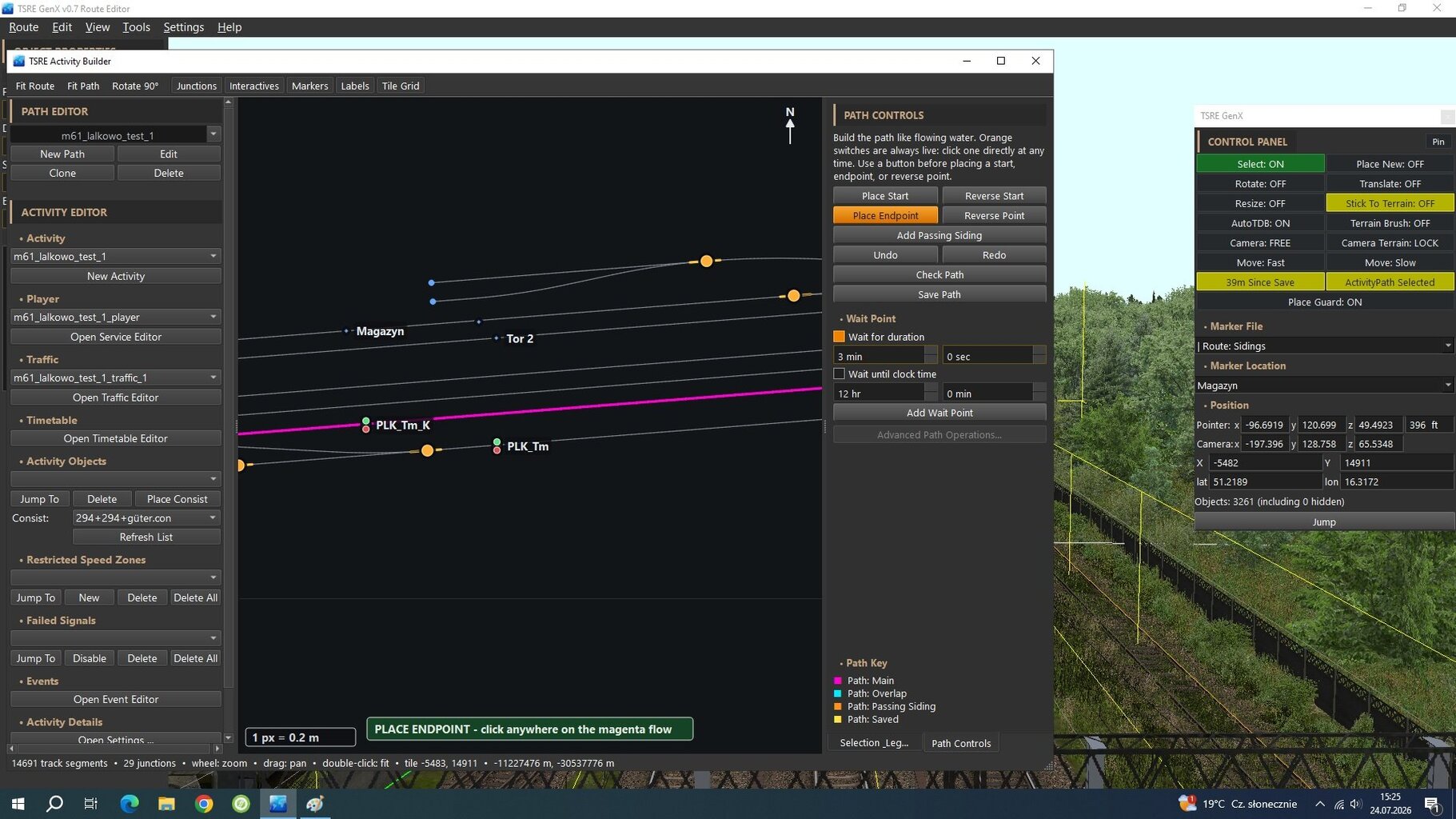
Task: Enable the Wait until clock time checkbox
Action: [839, 374]
